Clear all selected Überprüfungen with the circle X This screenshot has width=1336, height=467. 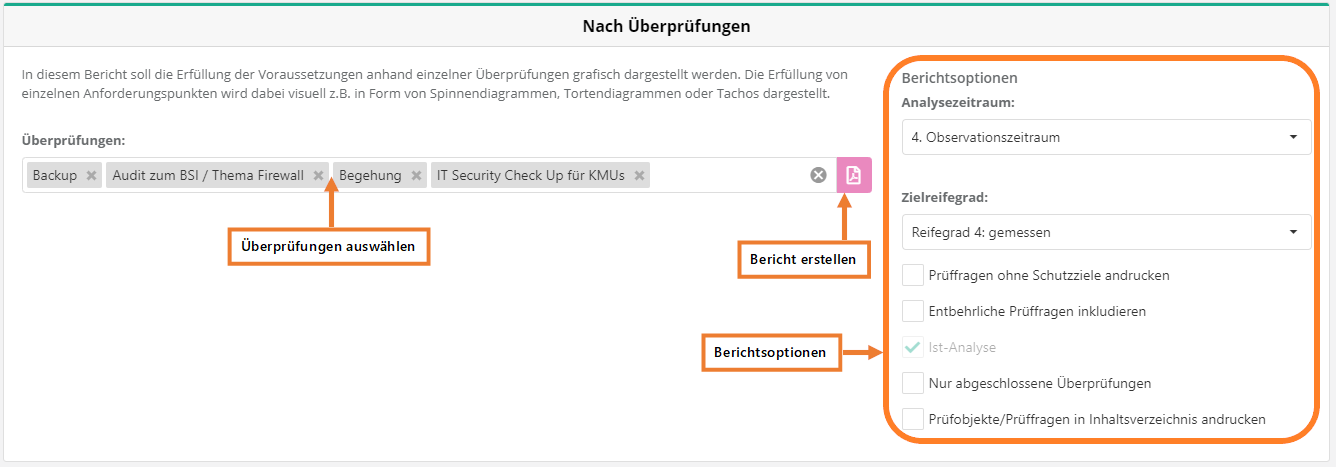[818, 175]
